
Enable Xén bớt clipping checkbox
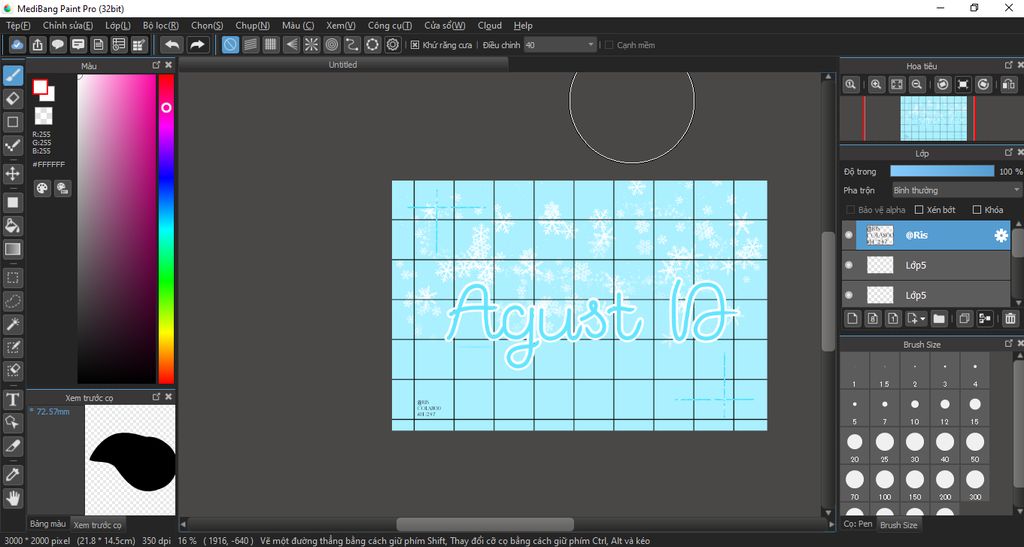tap(919, 210)
